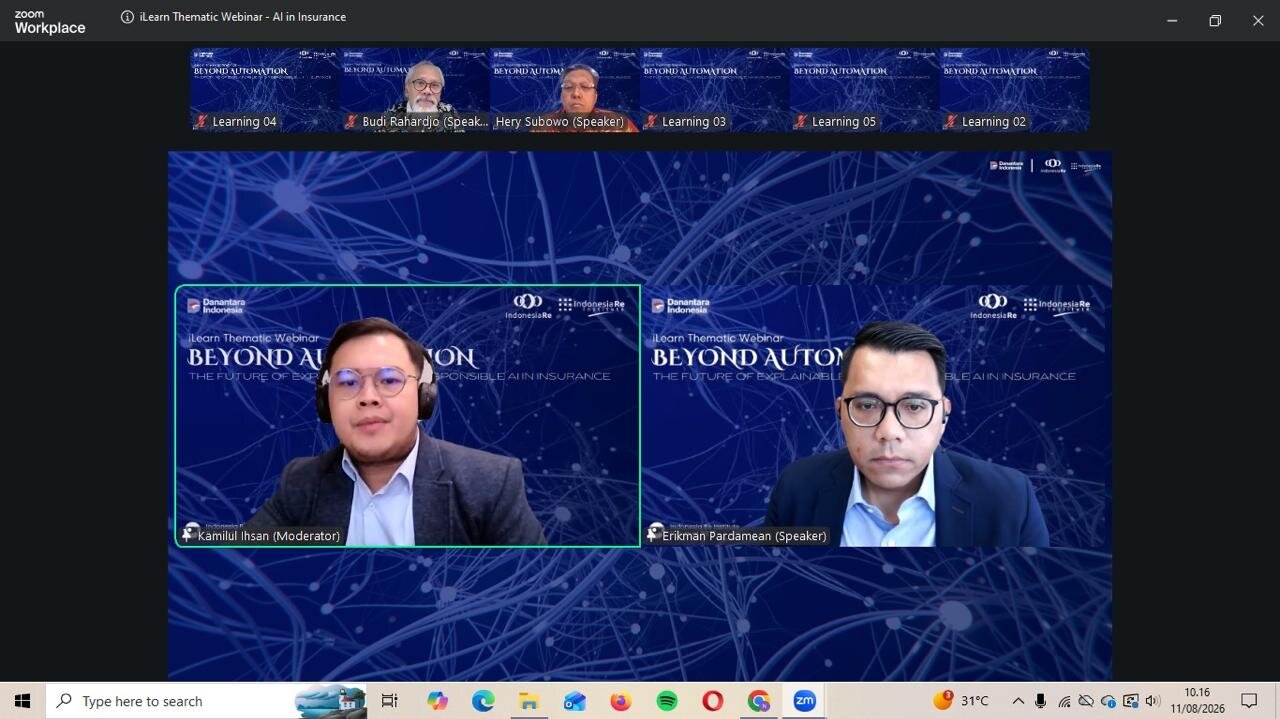Open Firefox from the taskbar
Screen dimensions: 1280x719
621,701
